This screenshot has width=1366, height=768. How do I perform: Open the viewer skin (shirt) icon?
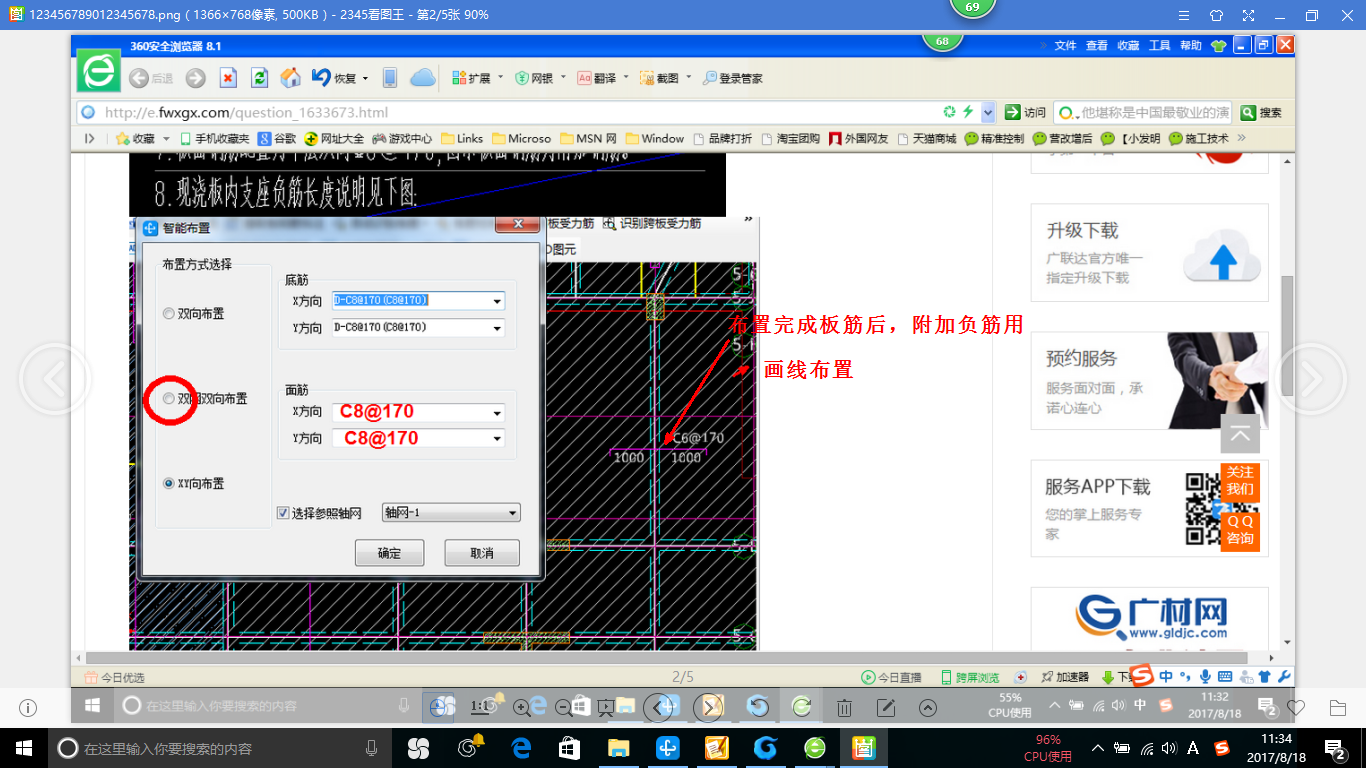click(x=1216, y=15)
